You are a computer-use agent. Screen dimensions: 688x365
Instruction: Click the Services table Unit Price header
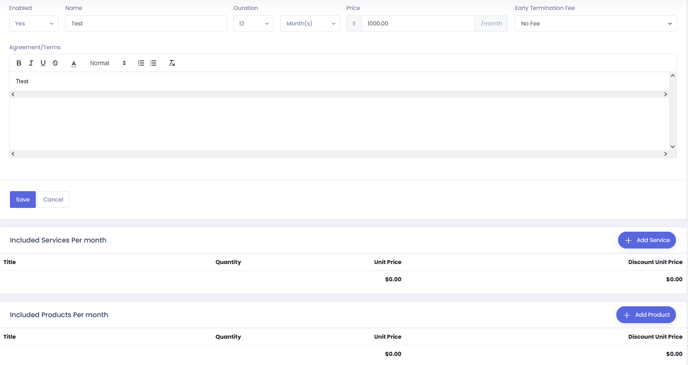point(387,262)
